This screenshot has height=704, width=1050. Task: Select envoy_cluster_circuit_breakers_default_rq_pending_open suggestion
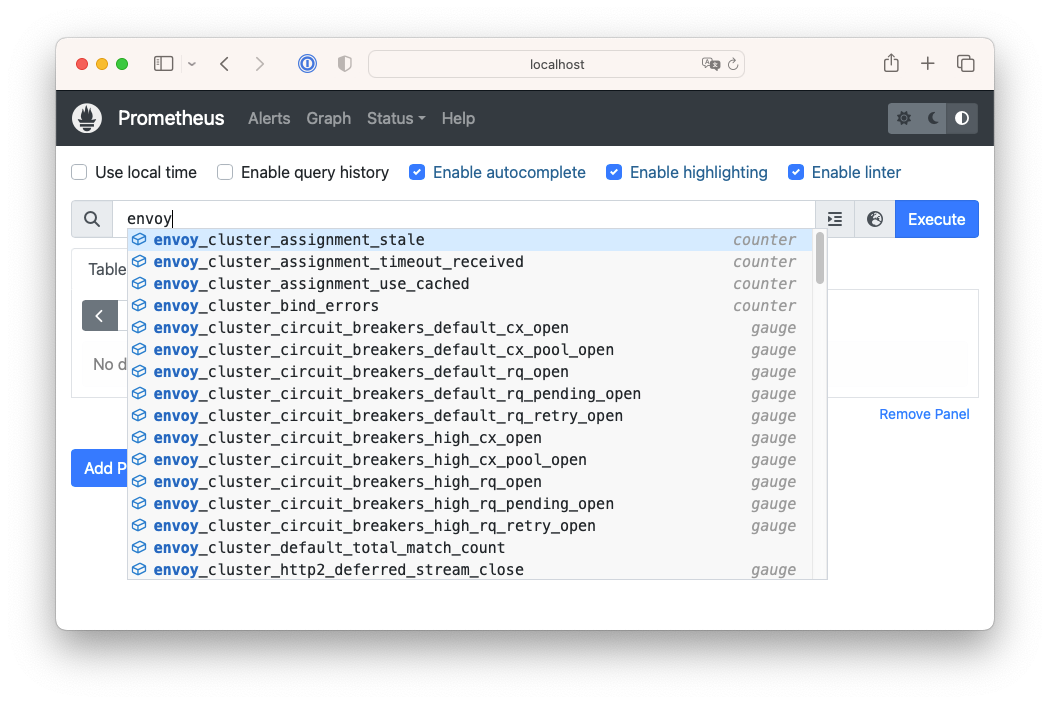[469, 394]
